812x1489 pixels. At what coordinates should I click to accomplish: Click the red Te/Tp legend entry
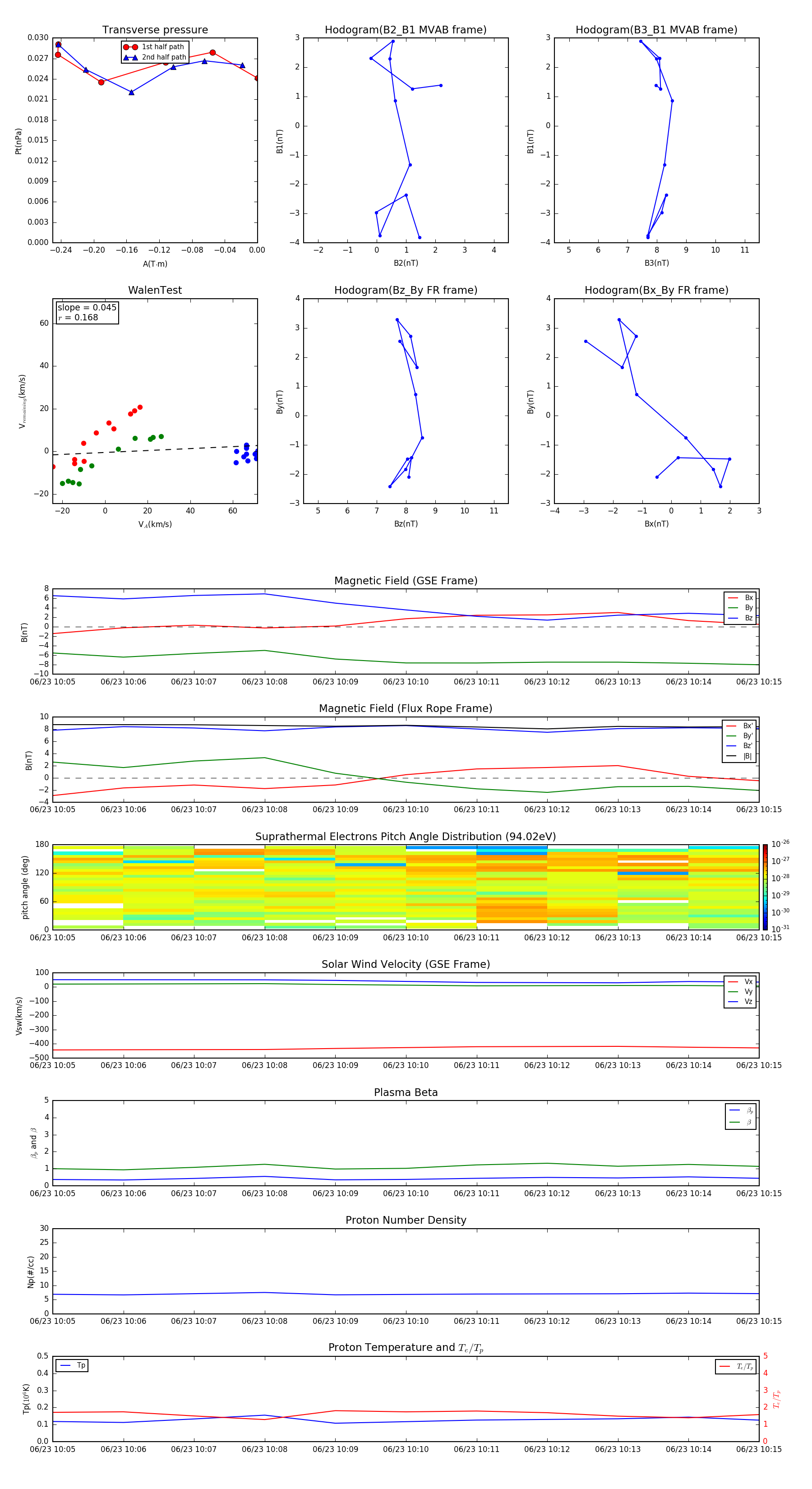click(x=736, y=1366)
